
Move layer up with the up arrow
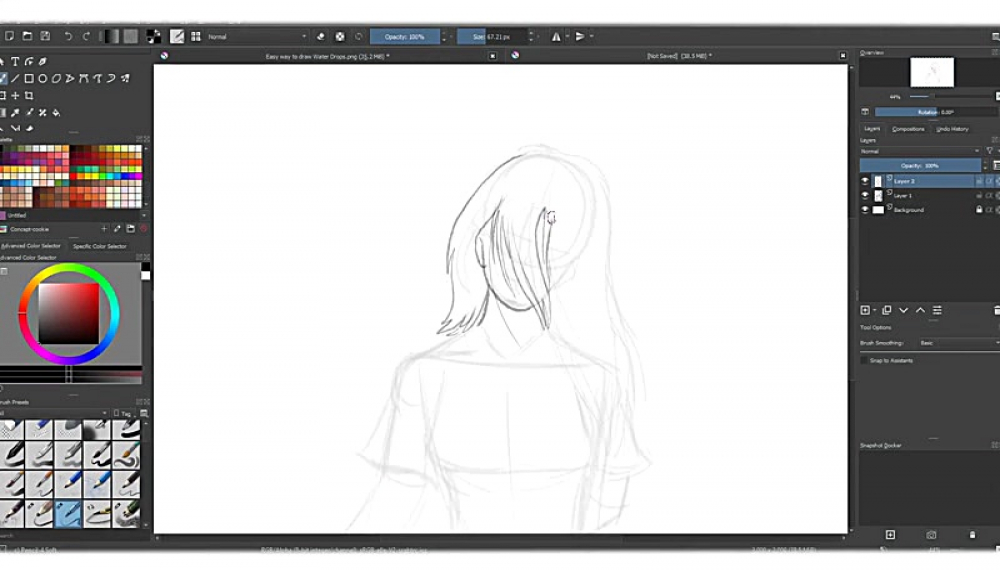(920, 311)
